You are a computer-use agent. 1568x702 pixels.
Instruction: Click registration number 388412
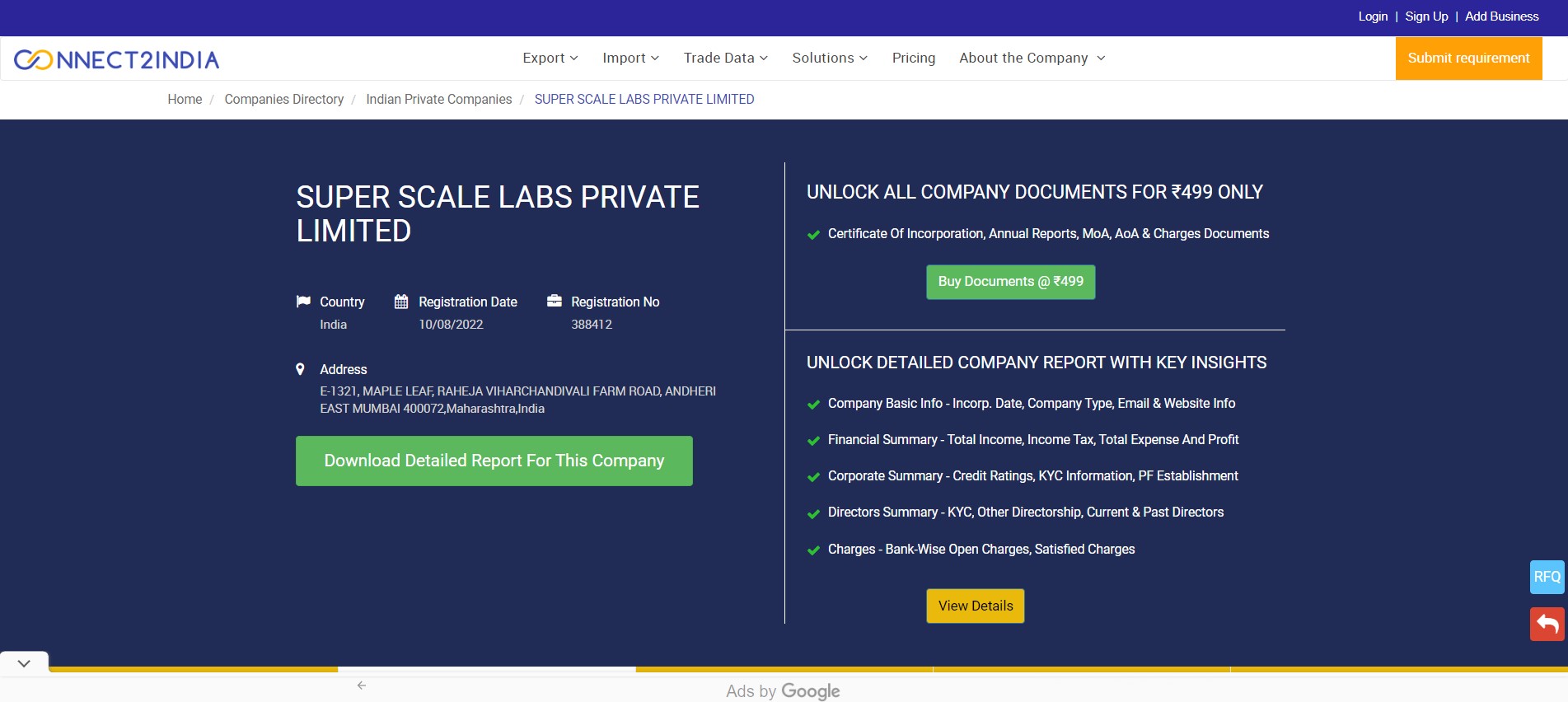coord(592,325)
